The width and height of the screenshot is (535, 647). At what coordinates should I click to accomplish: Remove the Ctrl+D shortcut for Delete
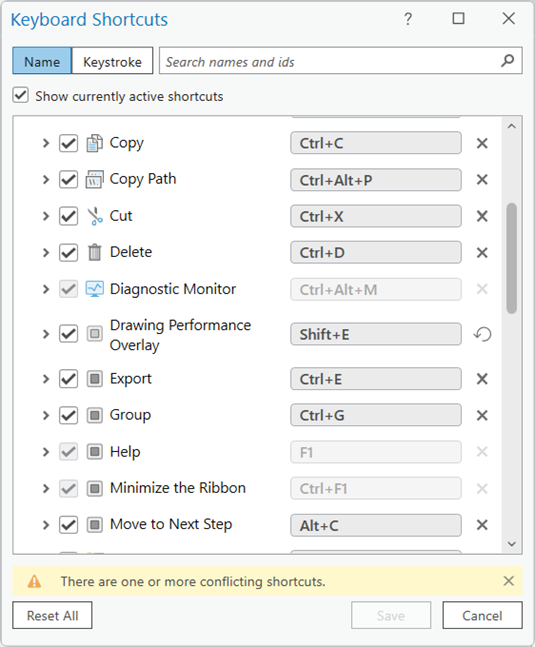click(x=482, y=253)
